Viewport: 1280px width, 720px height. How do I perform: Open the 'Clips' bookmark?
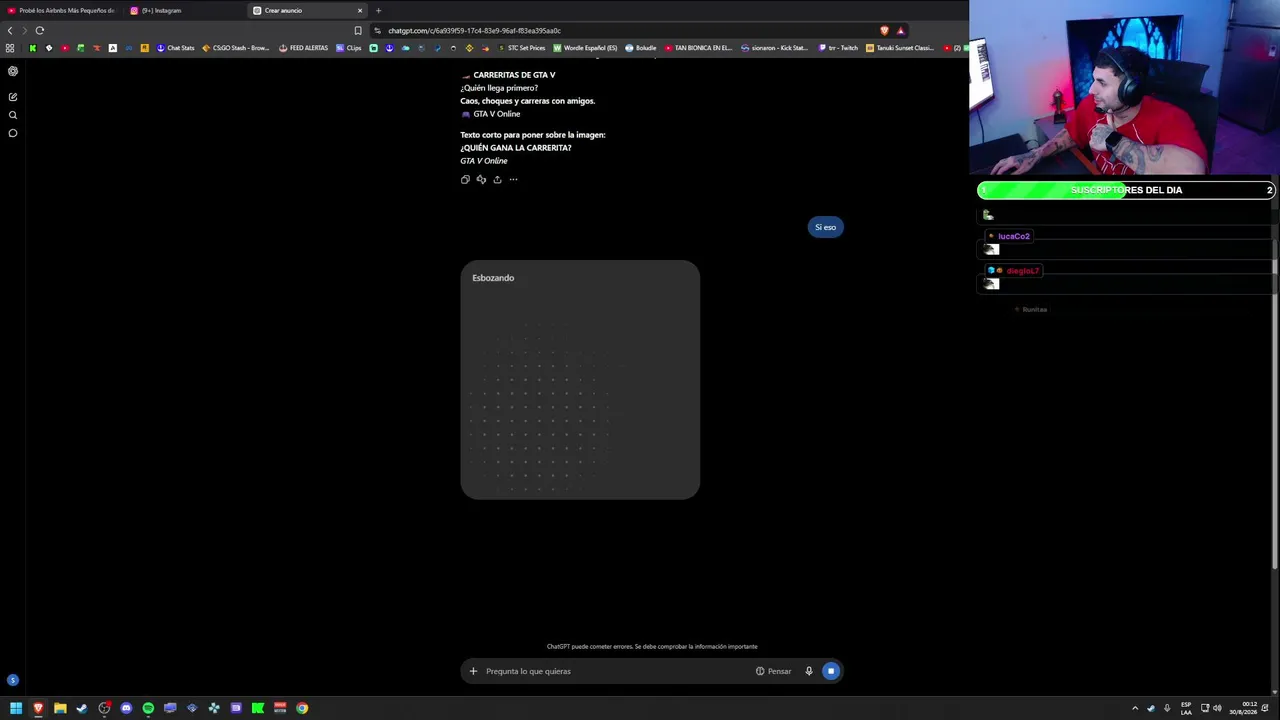[x=349, y=48]
